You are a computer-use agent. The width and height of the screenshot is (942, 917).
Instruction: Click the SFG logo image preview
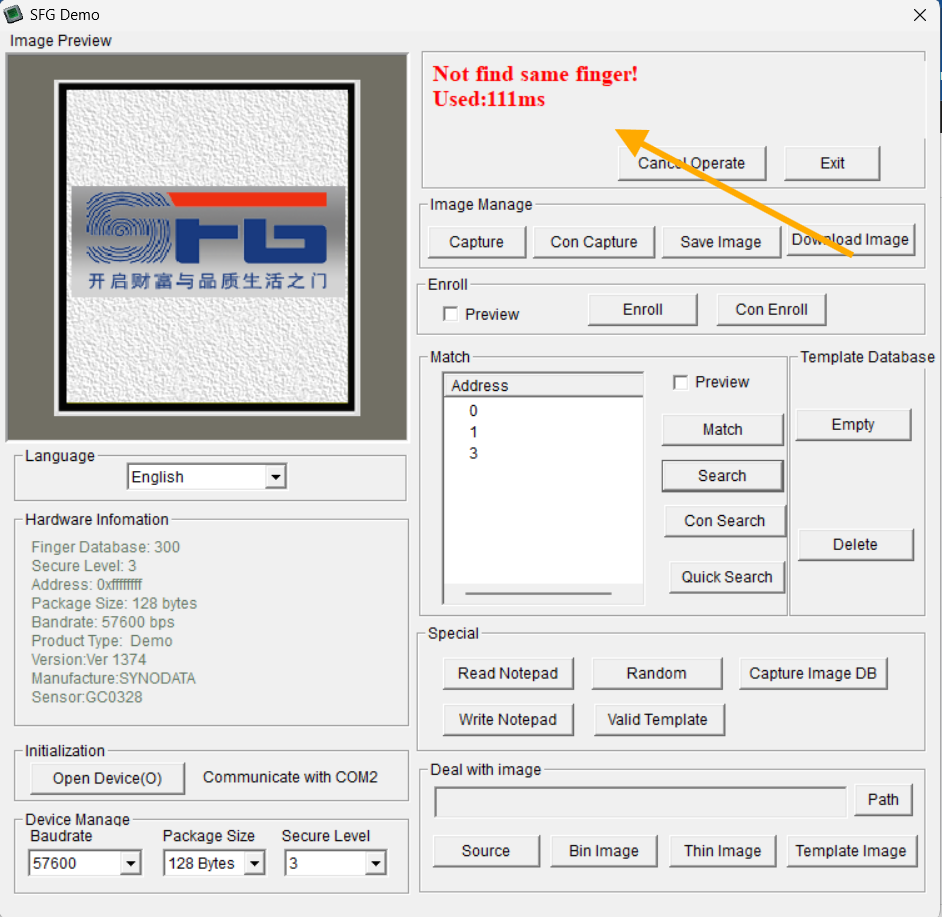(207, 247)
